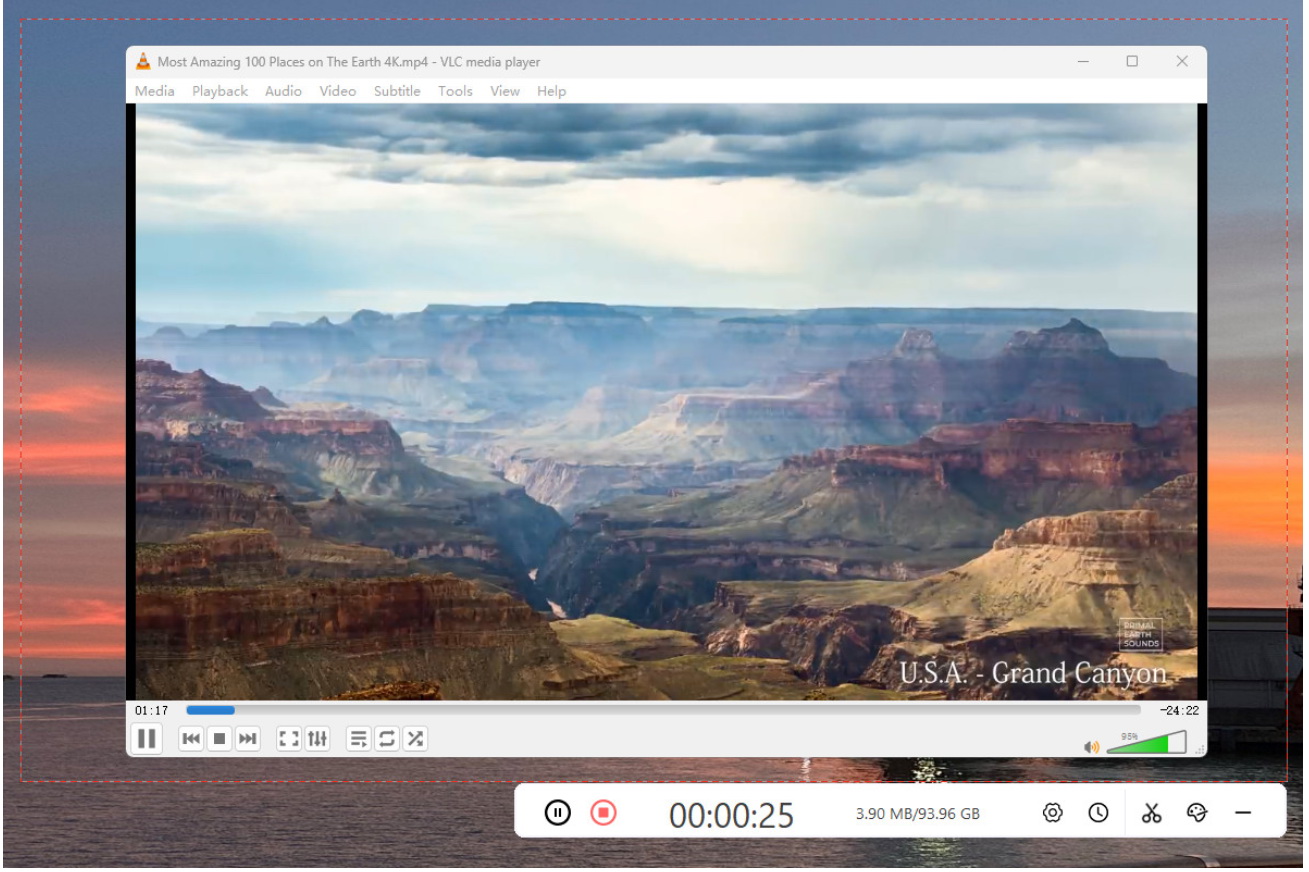This screenshot has height=872, width=1309.
Task: Expand the Tools menu
Action: point(455,91)
